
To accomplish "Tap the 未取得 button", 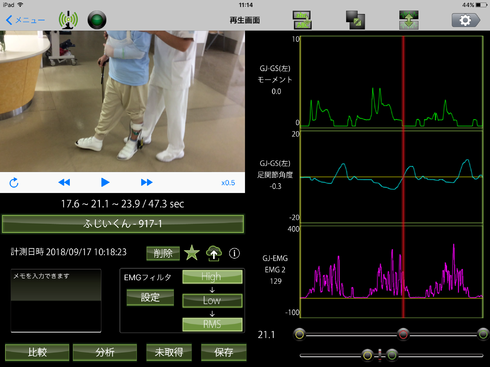I will click(x=169, y=352).
